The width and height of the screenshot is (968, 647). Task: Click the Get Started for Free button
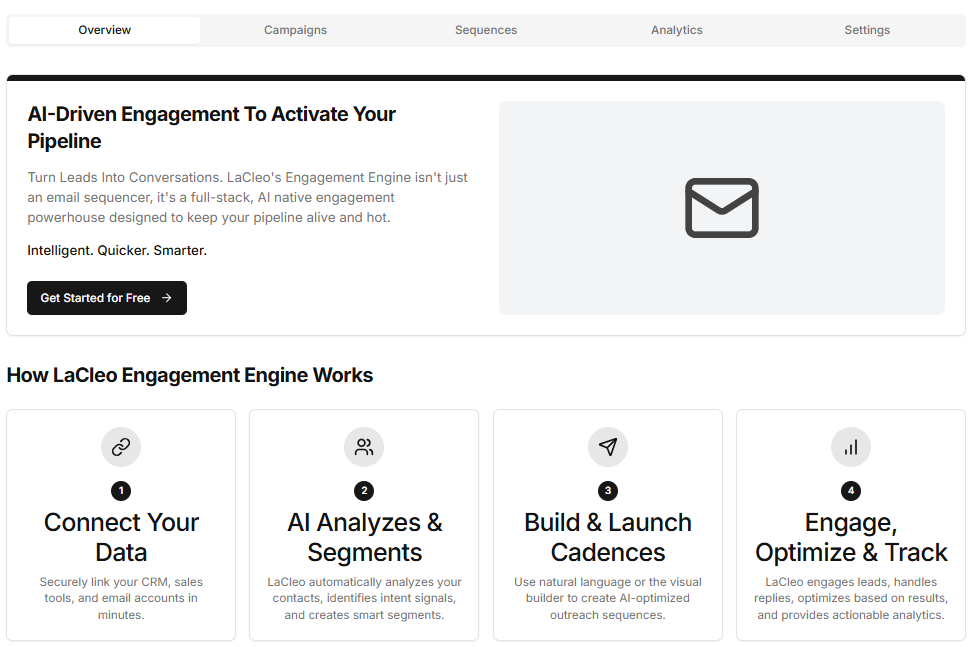(107, 298)
